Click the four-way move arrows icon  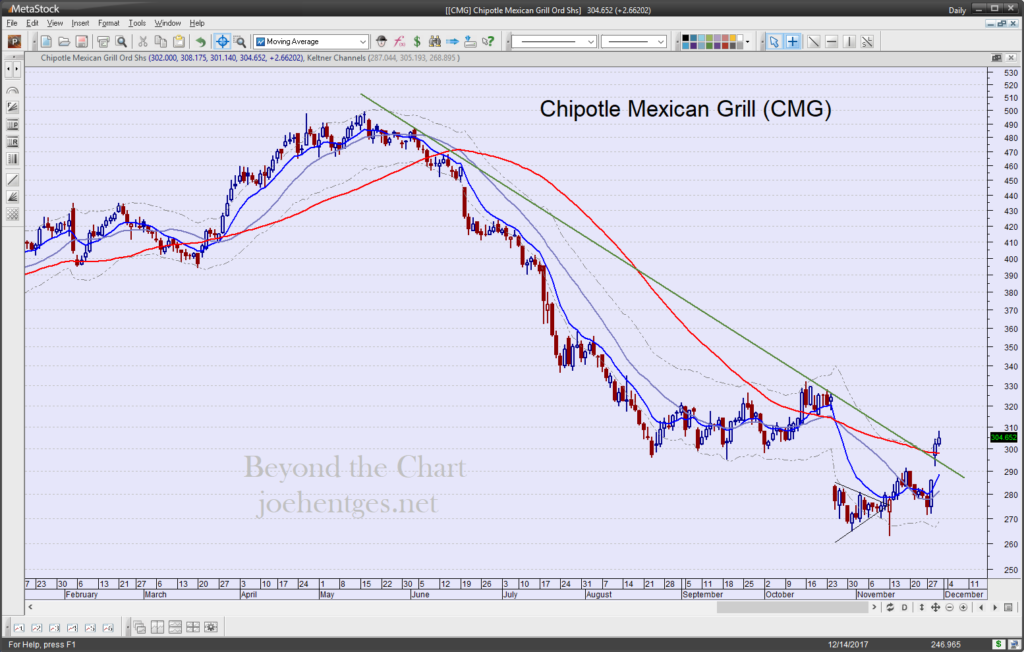click(935, 608)
